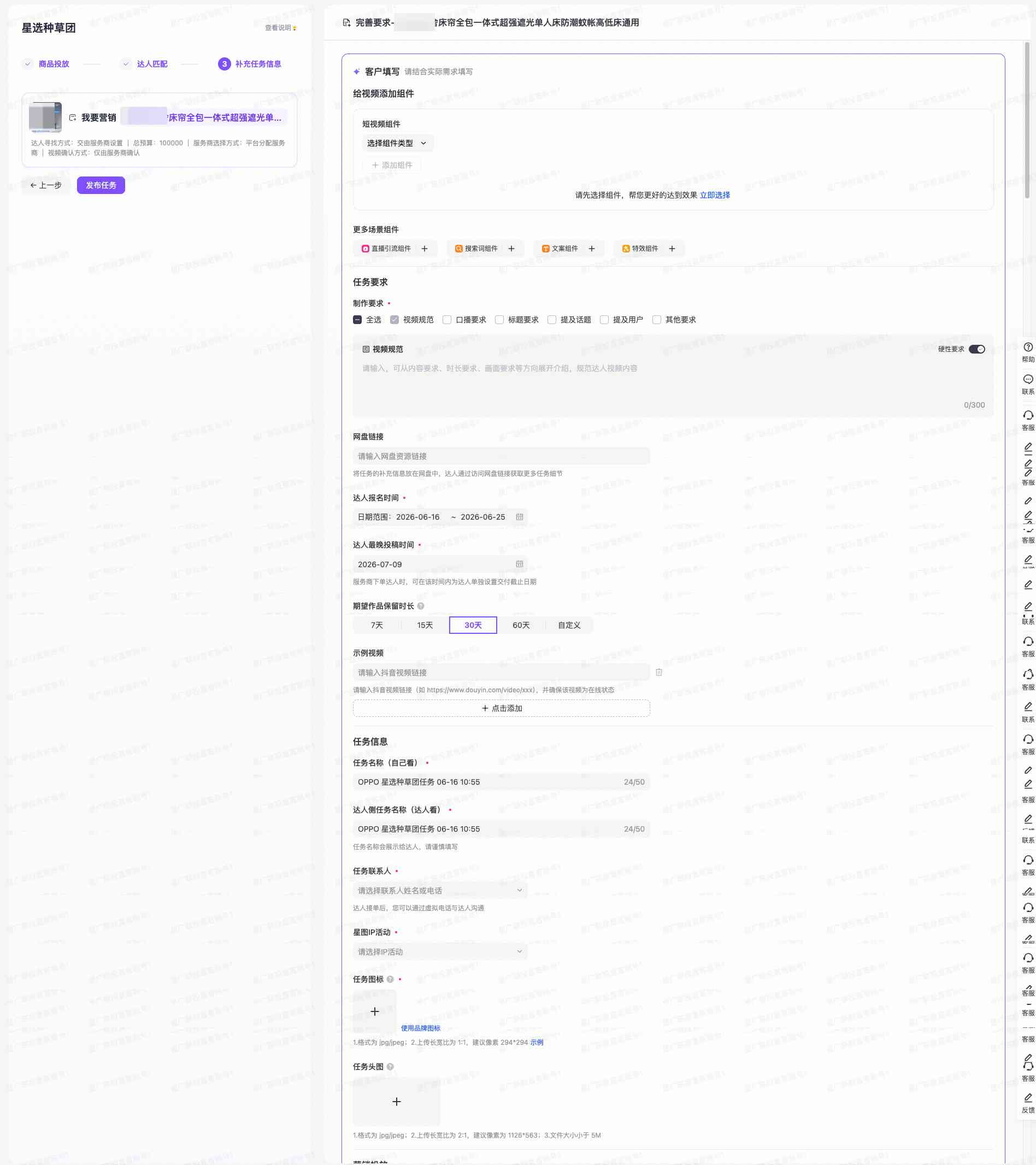Check the 标题要求 checkbox

click(x=499, y=320)
